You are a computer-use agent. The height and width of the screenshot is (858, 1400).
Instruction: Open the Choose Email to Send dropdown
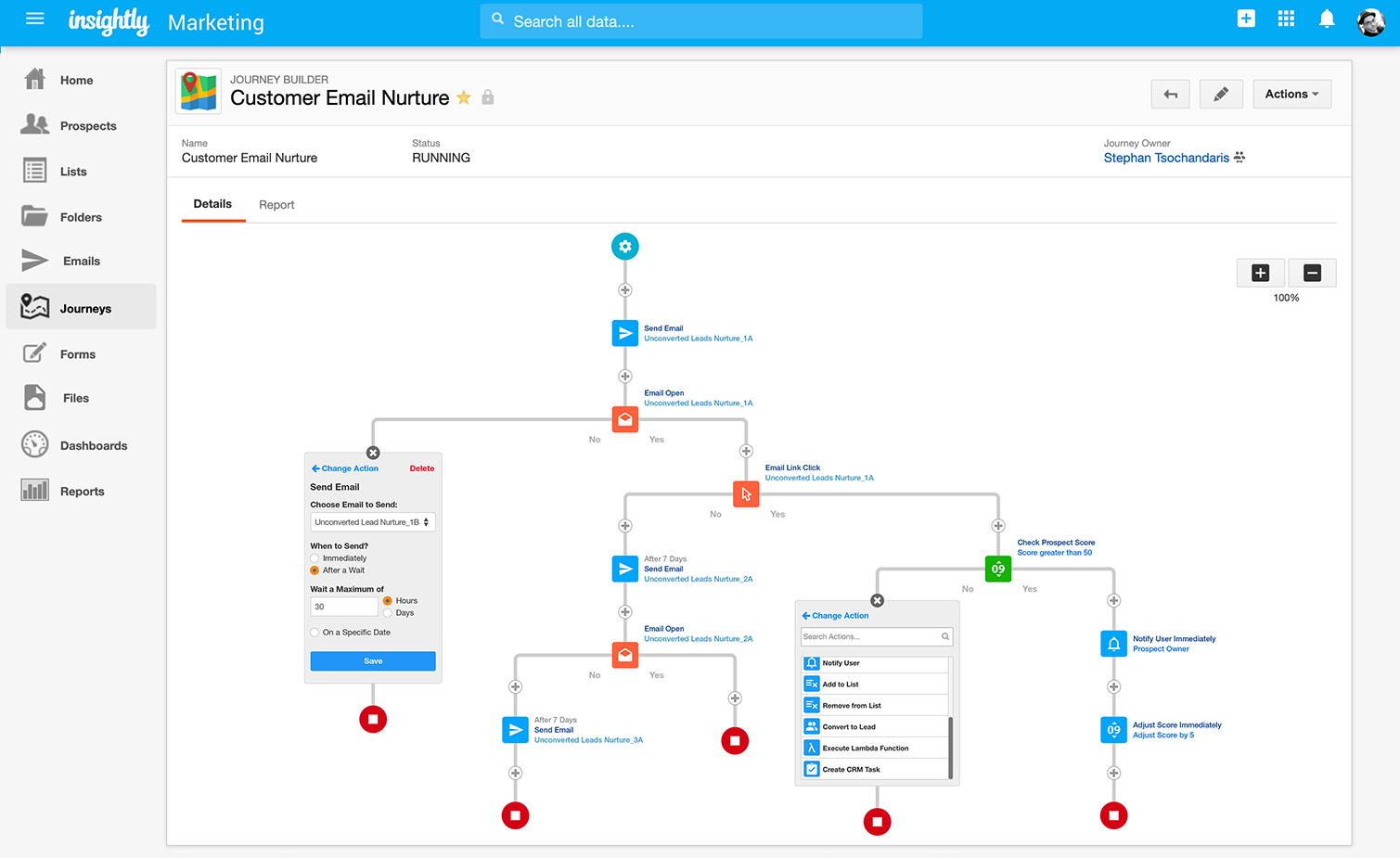[x=372, y=521]
